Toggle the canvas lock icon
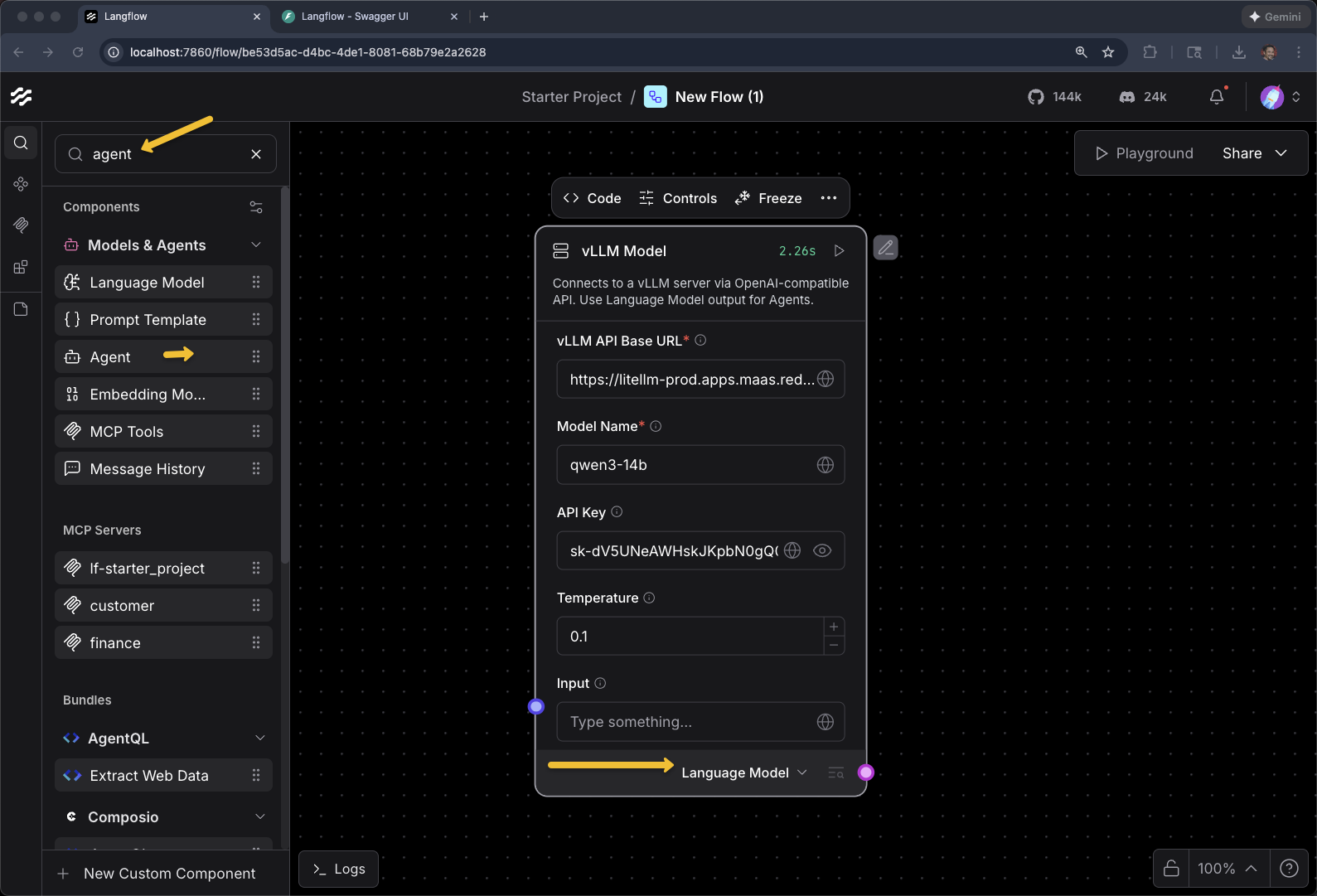1317x896 pixels. click(x=1170, y=868)
